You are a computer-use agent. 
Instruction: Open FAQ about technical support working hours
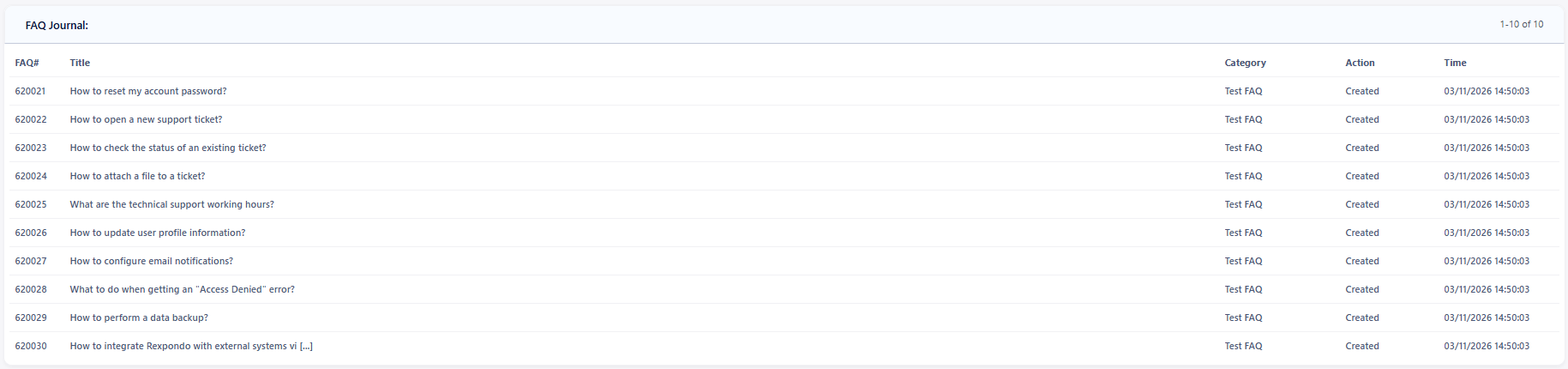pos(172,204)
